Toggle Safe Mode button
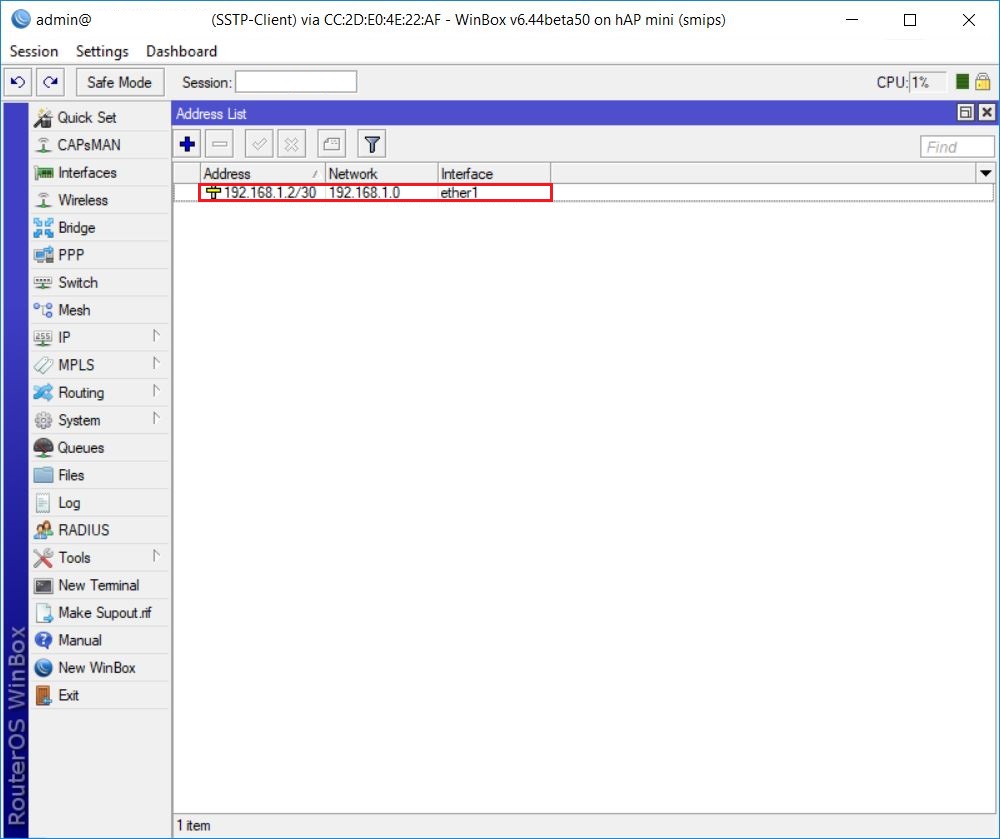The image size is (1000, 839). click(x=120, y=82)
